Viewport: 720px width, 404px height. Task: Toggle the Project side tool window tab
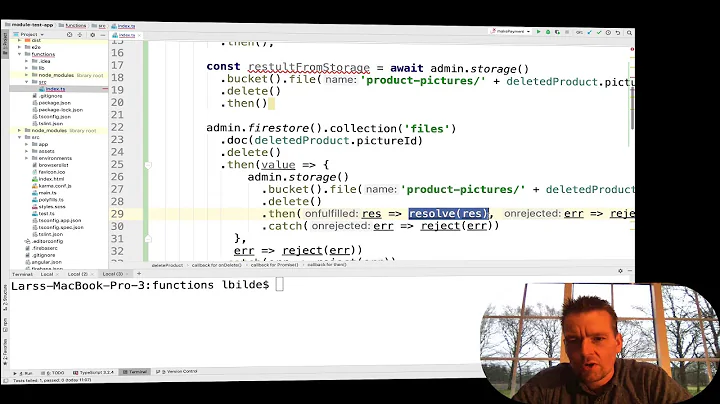click(5, 42)
